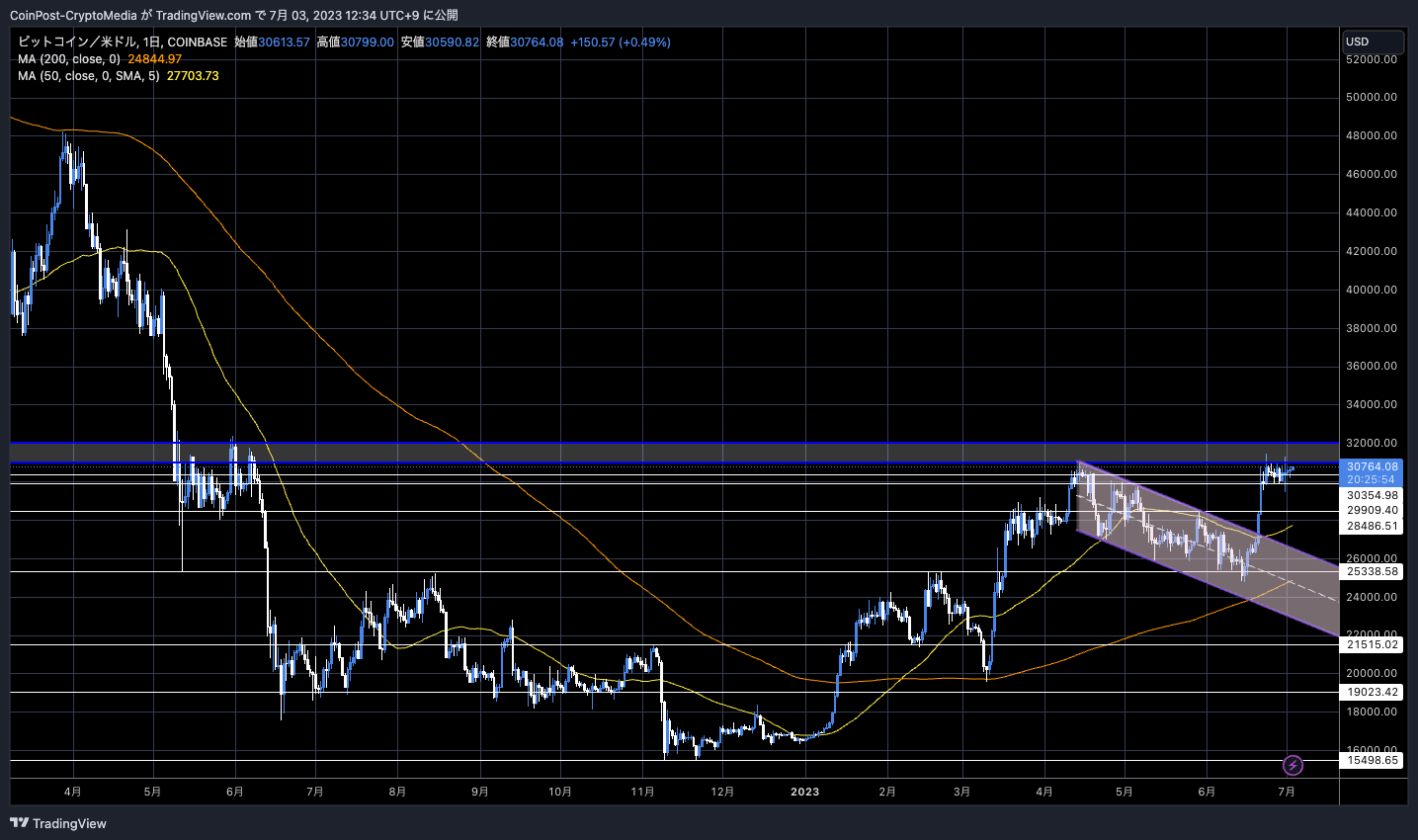
Task: Click the 30354.98 price line label
Action: [1373, 495]
